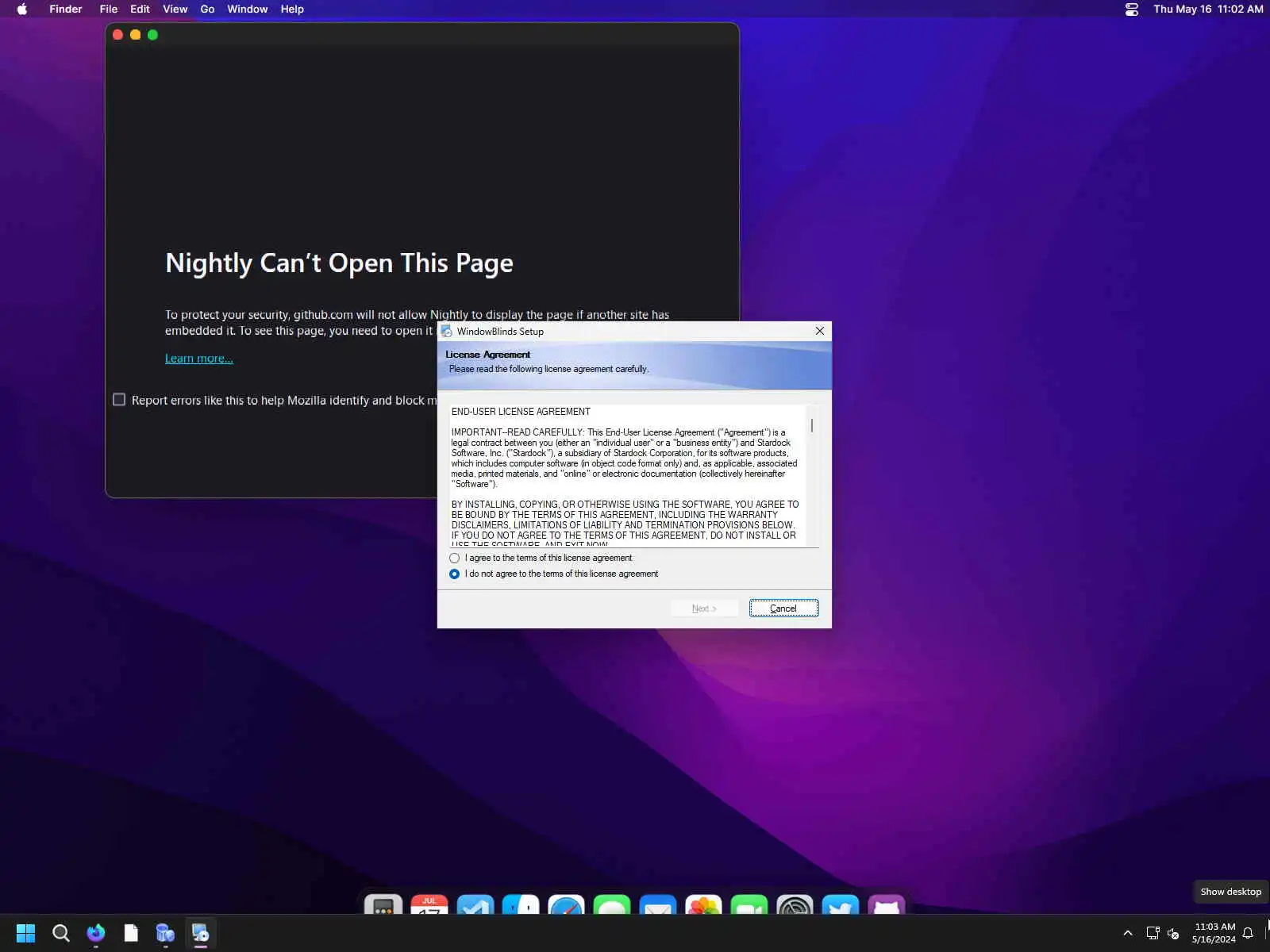Open Photos from the dock

coord(703,904)
